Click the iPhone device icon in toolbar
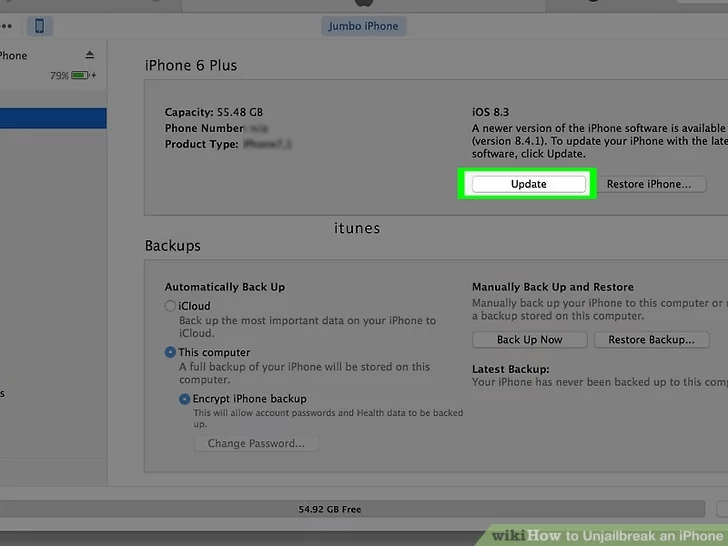Screen dimensions: 728x546 40,26
